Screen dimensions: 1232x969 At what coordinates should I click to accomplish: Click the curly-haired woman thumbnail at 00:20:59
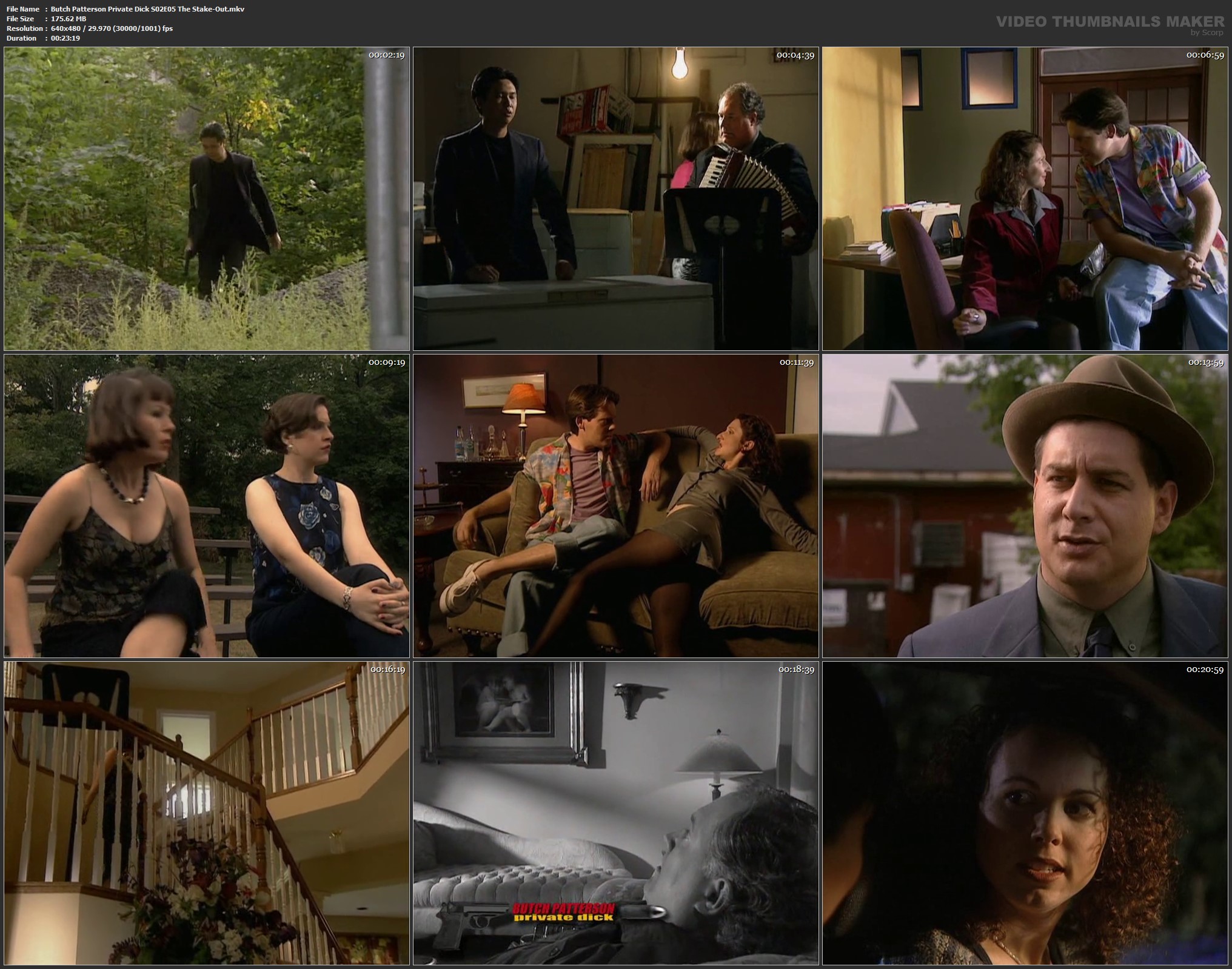point(1025,813)
